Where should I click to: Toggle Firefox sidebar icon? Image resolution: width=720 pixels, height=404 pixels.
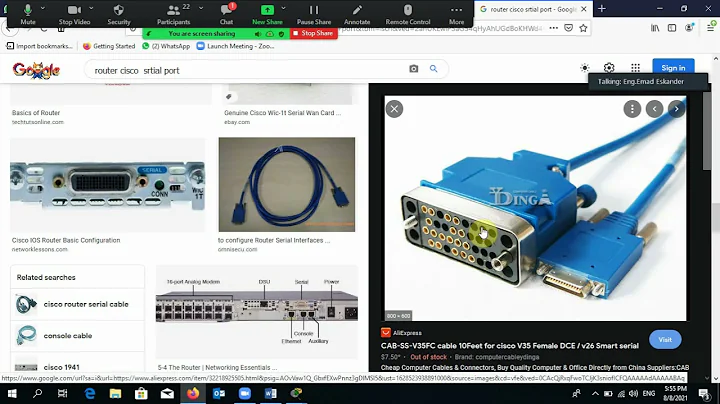coord(672,28)
